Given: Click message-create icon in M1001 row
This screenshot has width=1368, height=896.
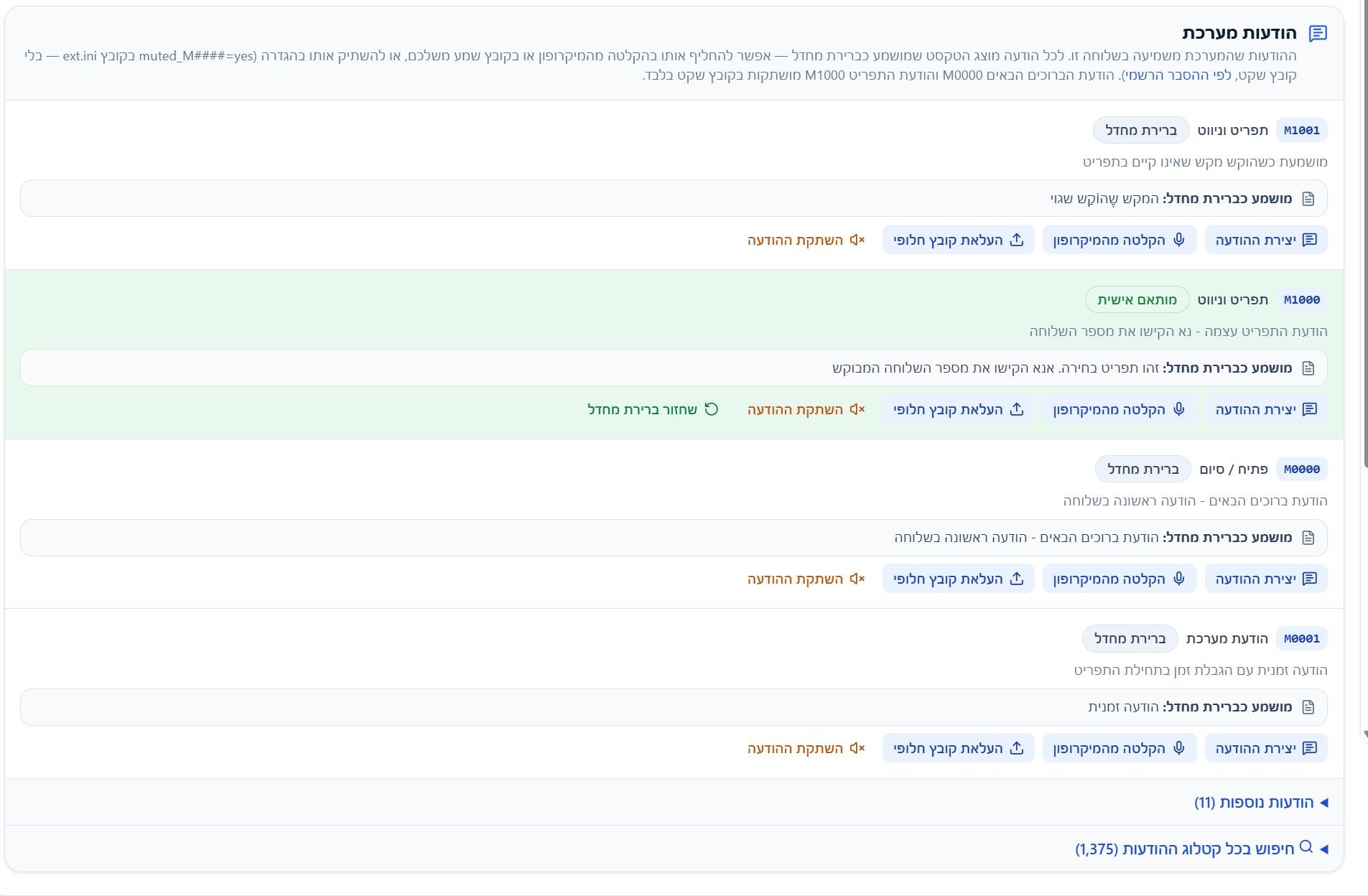Looking at the screenshot, I should (1310, 240).
